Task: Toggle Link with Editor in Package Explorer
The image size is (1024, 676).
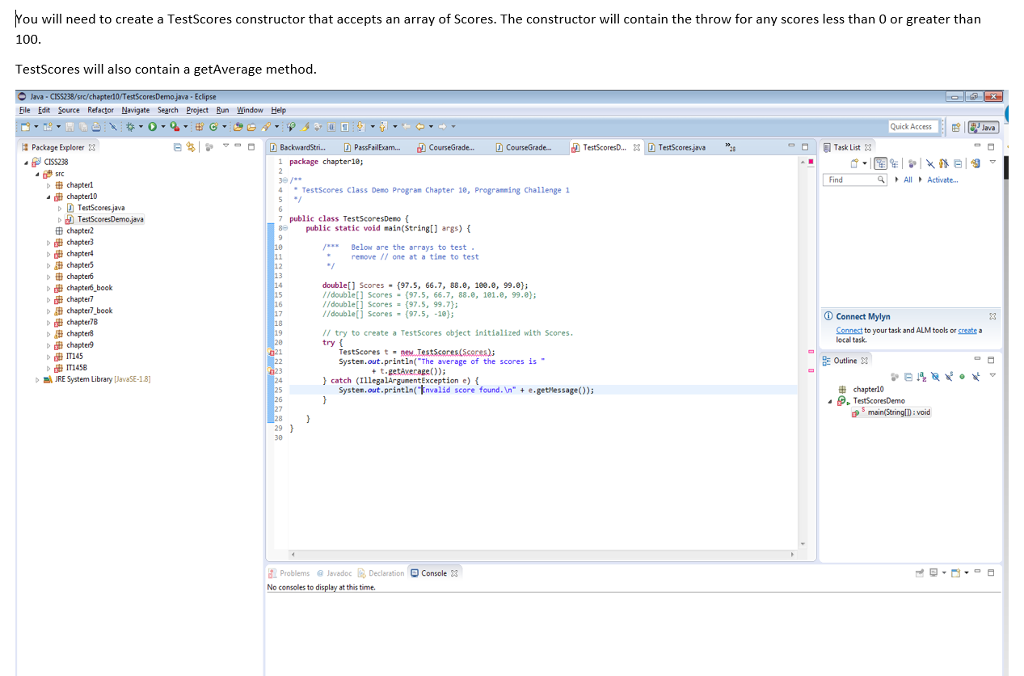Action: point(191,148)
